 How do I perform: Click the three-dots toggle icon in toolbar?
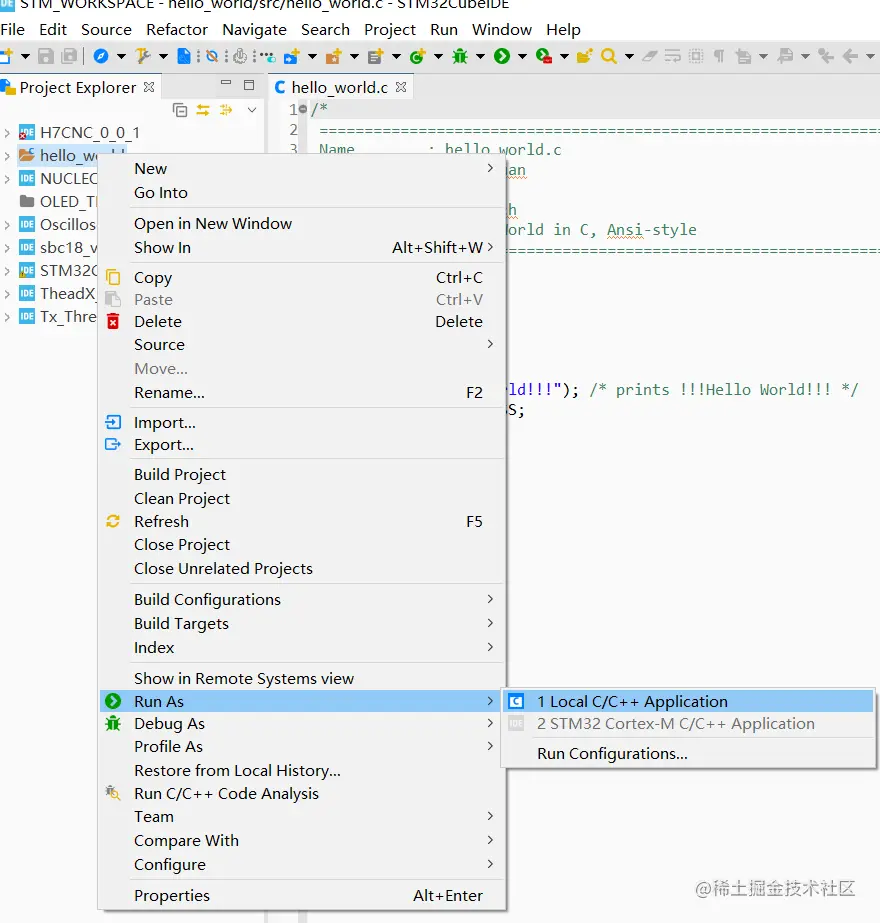pos(268,57)
